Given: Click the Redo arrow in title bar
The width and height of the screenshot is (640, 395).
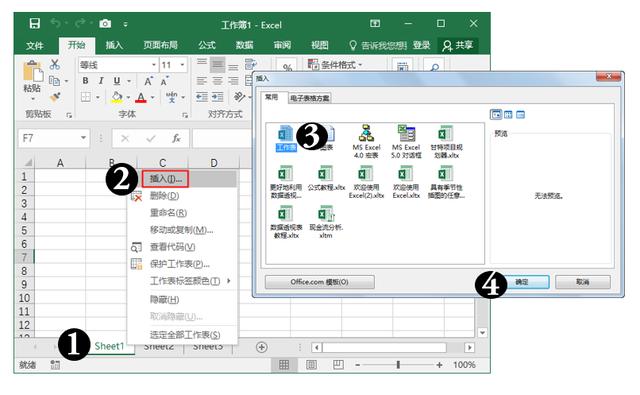Looking at the screenshot, I should coord(80,24).
